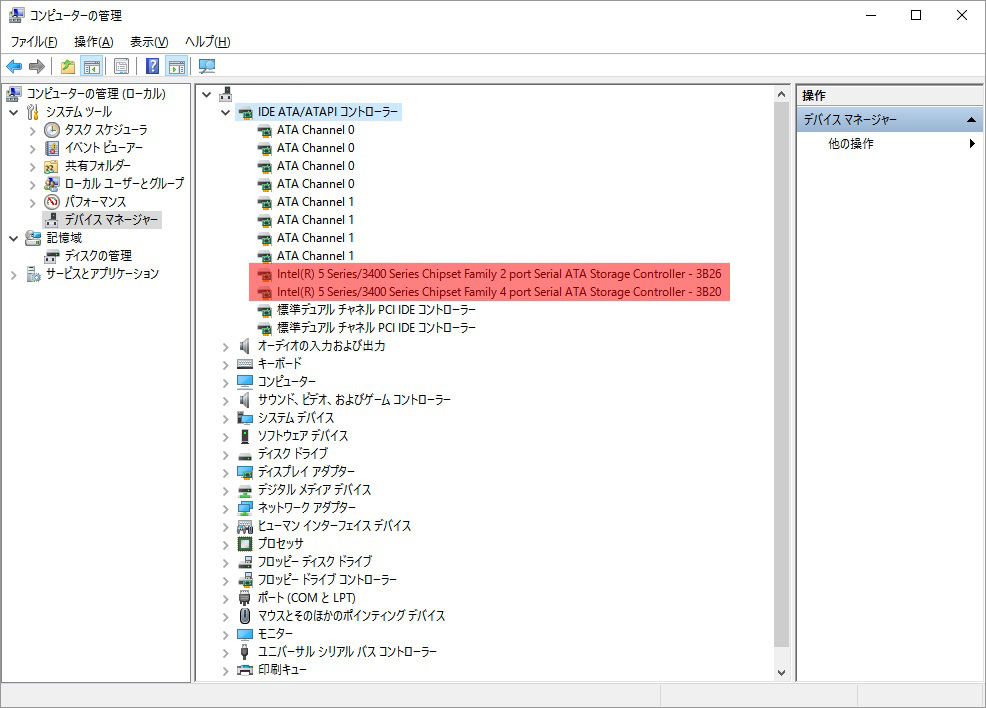
Task: Click the Up one level folder icon
Action: [68, 66]
